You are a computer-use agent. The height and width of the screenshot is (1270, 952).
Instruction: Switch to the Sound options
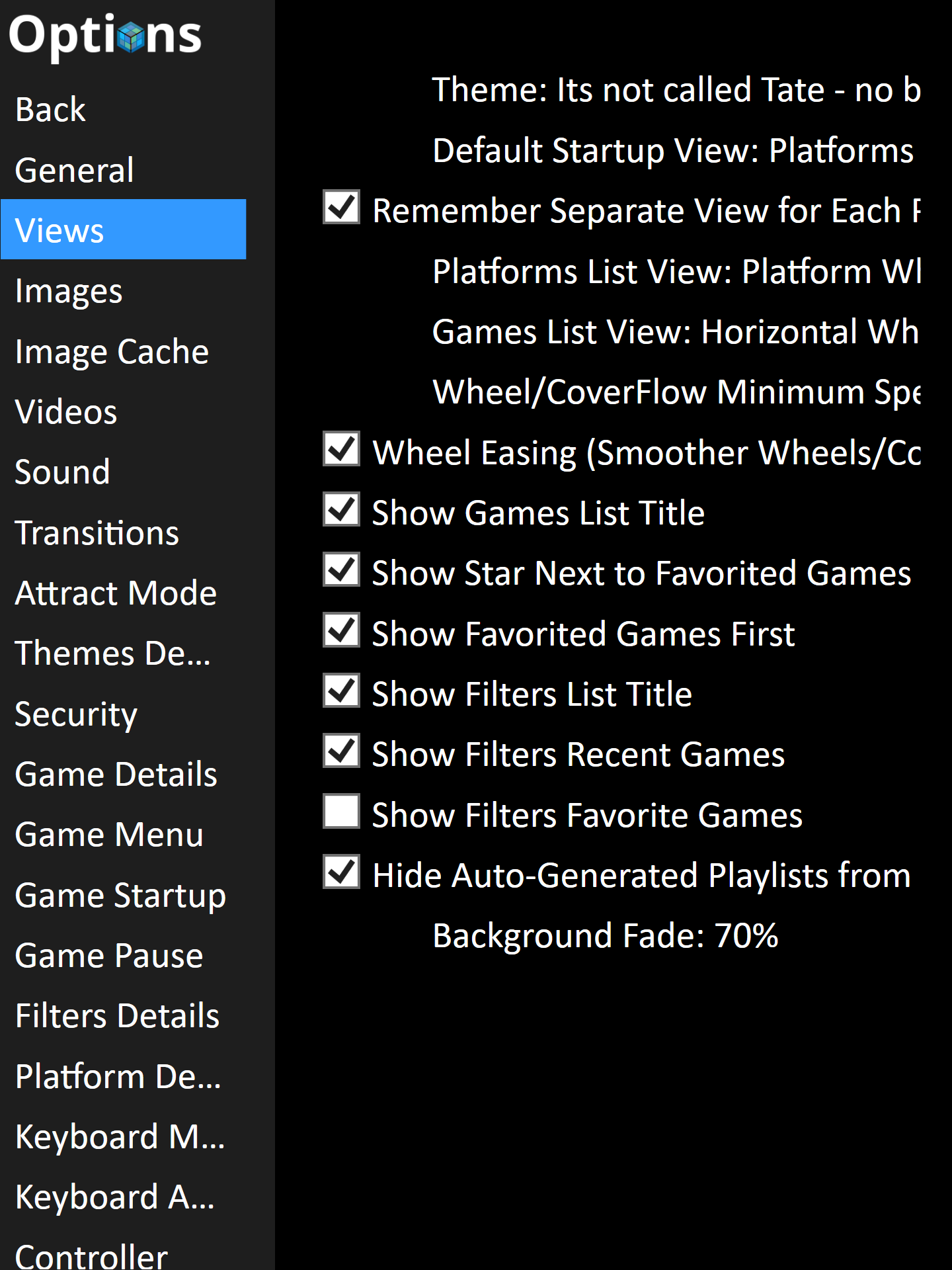click(62, 472)
